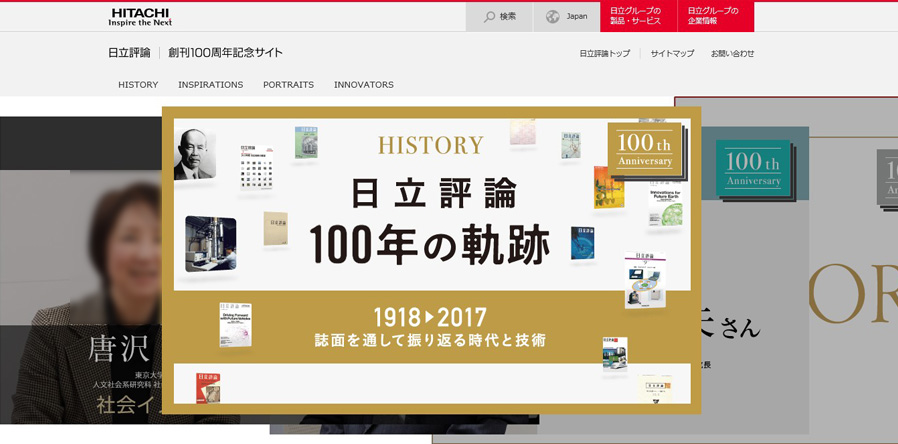Click 日立評論 100年の軌跡 banner title

[430, 221]
